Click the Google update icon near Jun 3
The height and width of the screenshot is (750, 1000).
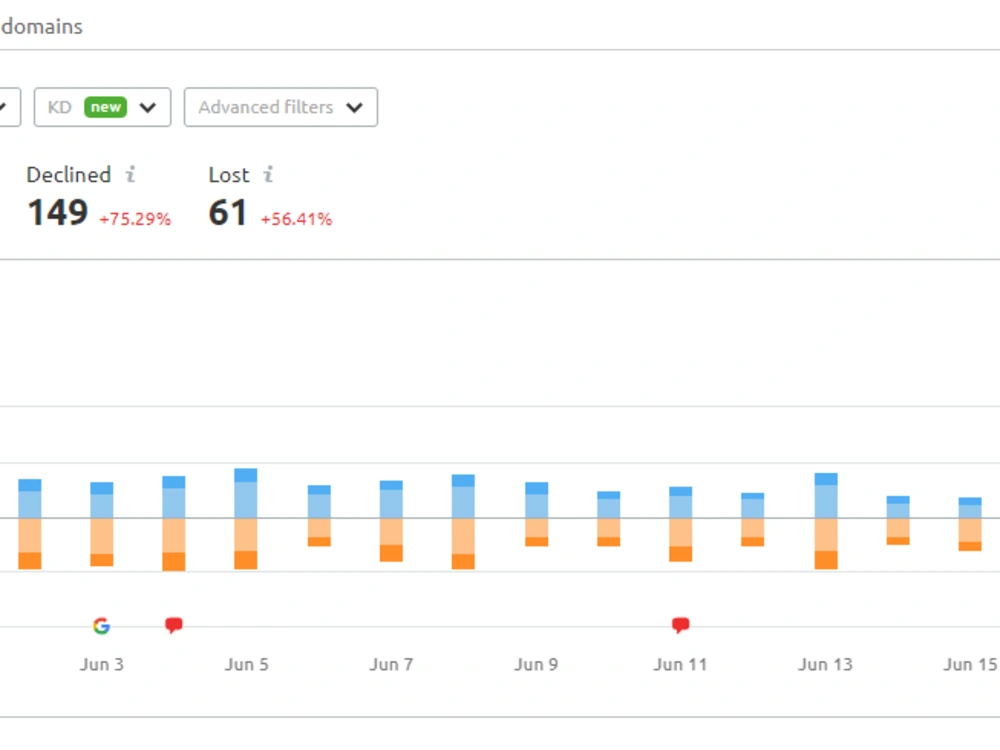(101, 626)
